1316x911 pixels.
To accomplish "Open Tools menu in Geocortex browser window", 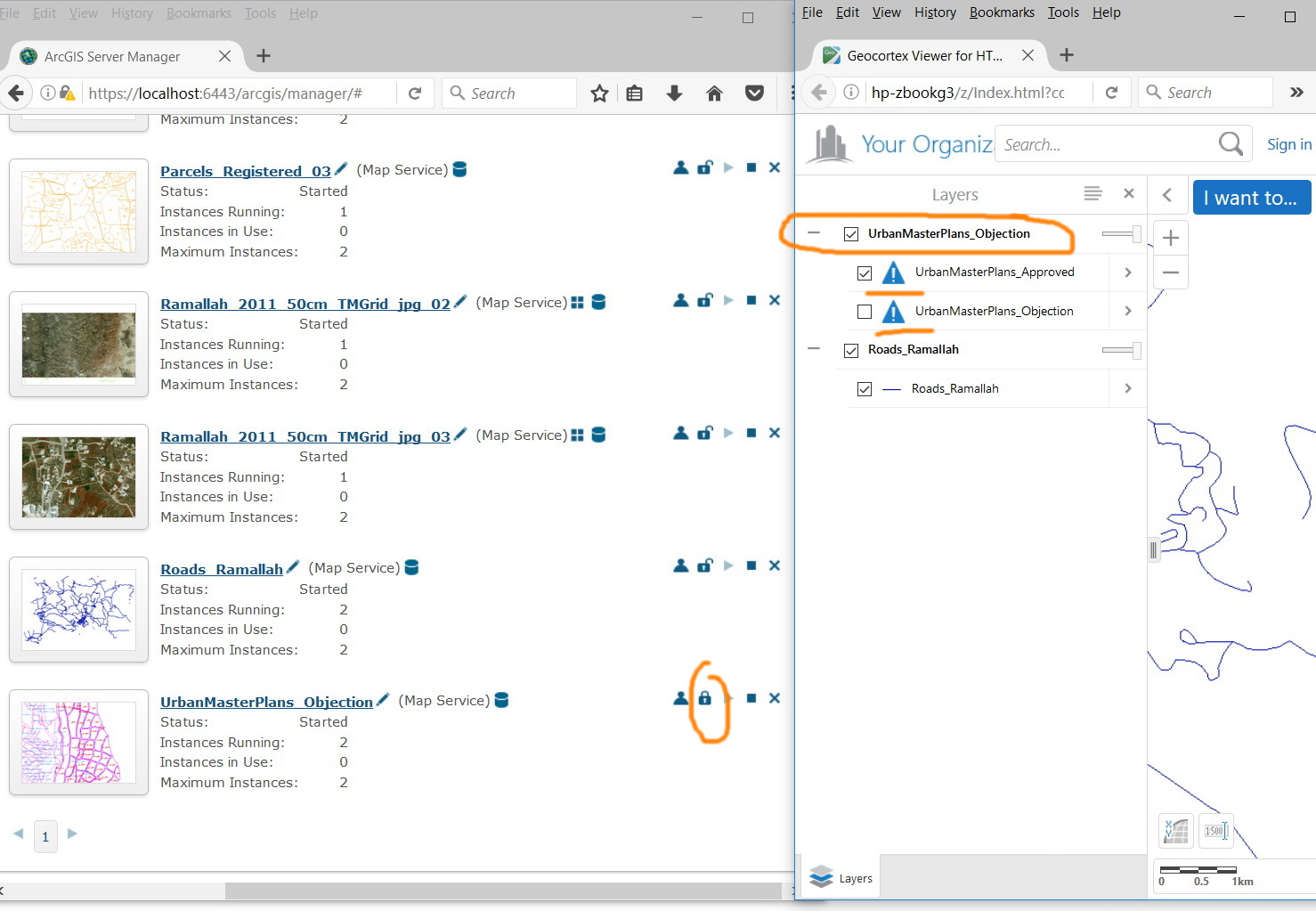I will (1063, 12).
